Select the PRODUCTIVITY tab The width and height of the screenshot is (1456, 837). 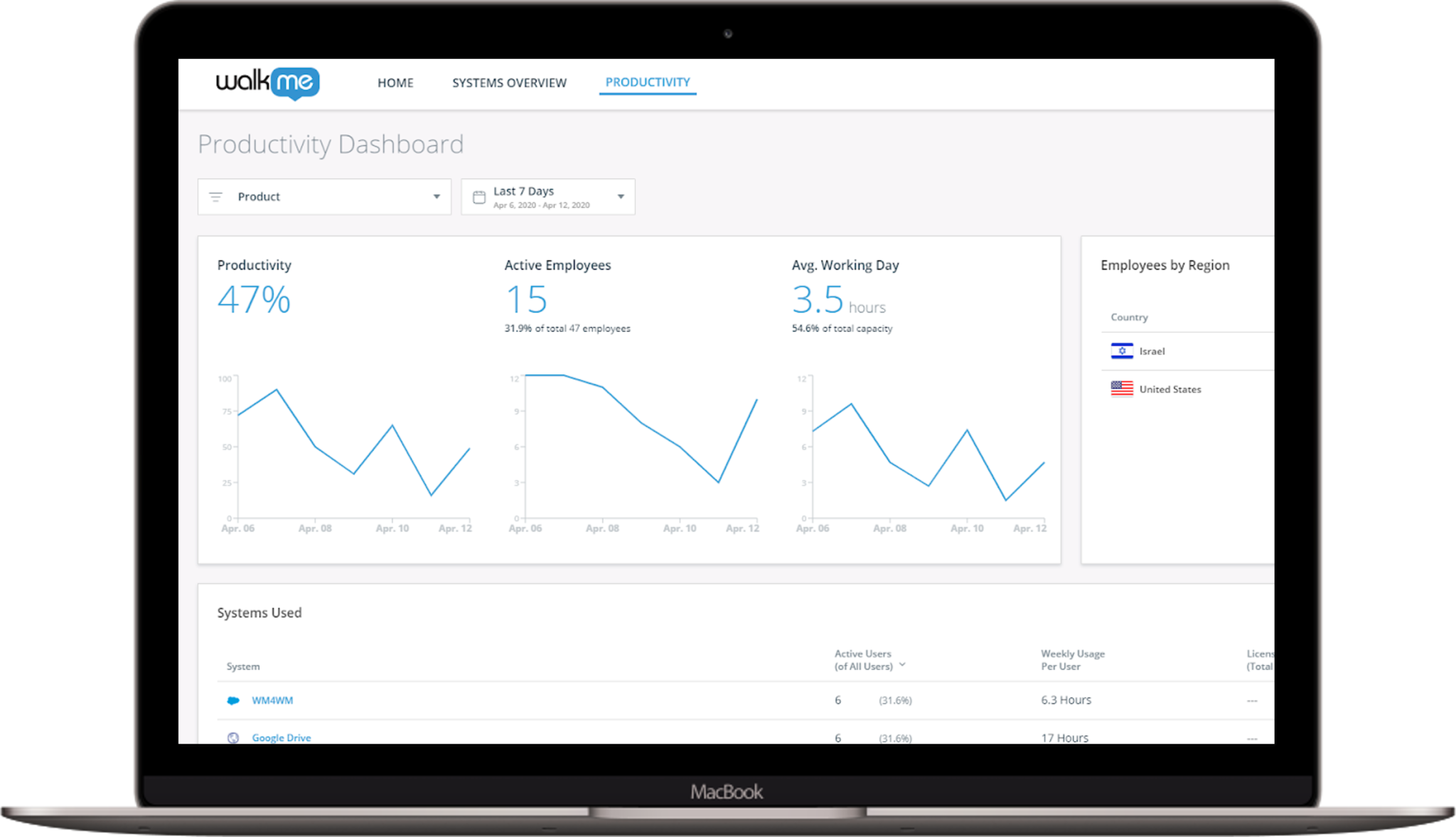[x=647, y=82]
